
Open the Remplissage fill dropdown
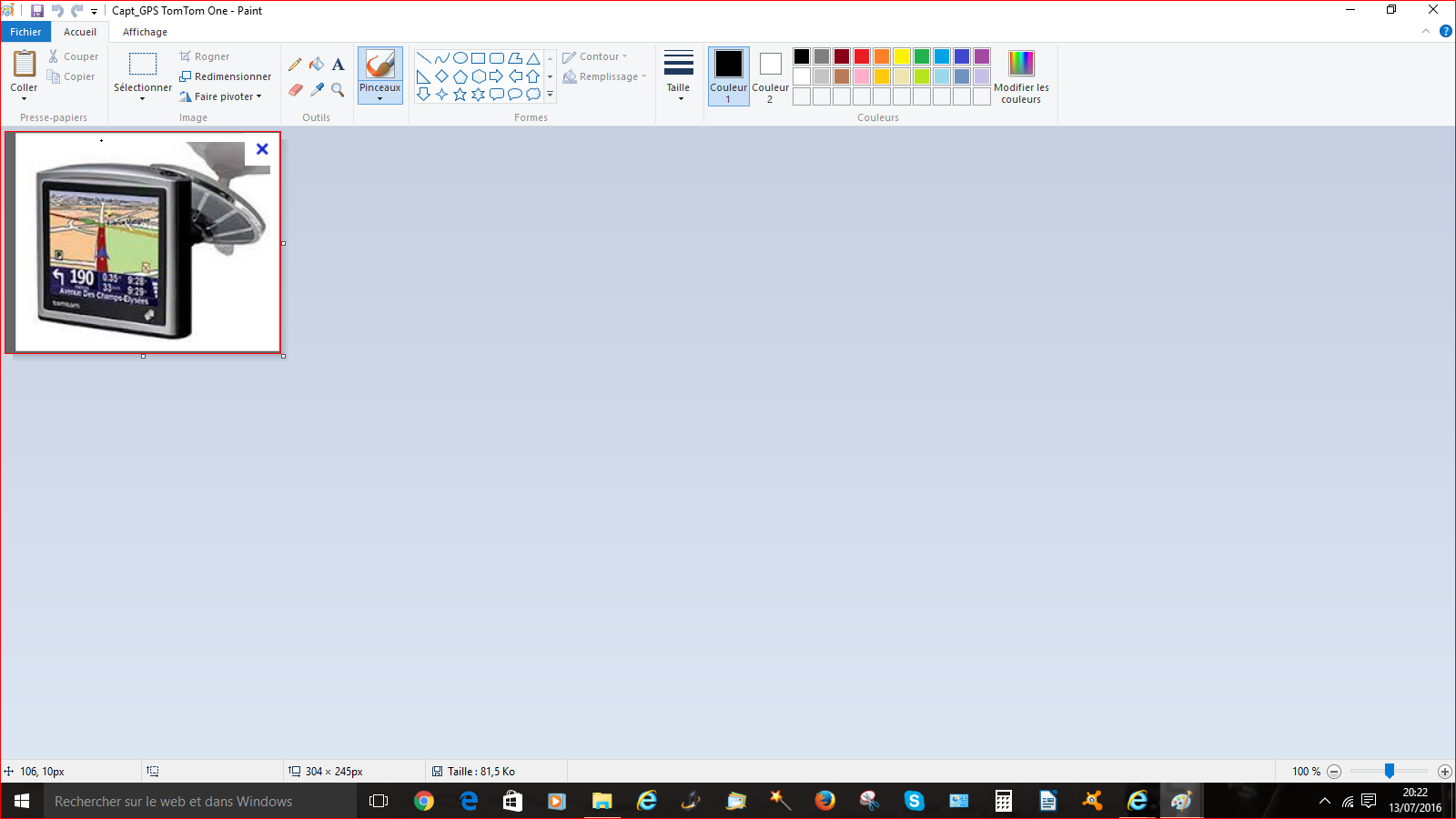[x=604, y=76]
